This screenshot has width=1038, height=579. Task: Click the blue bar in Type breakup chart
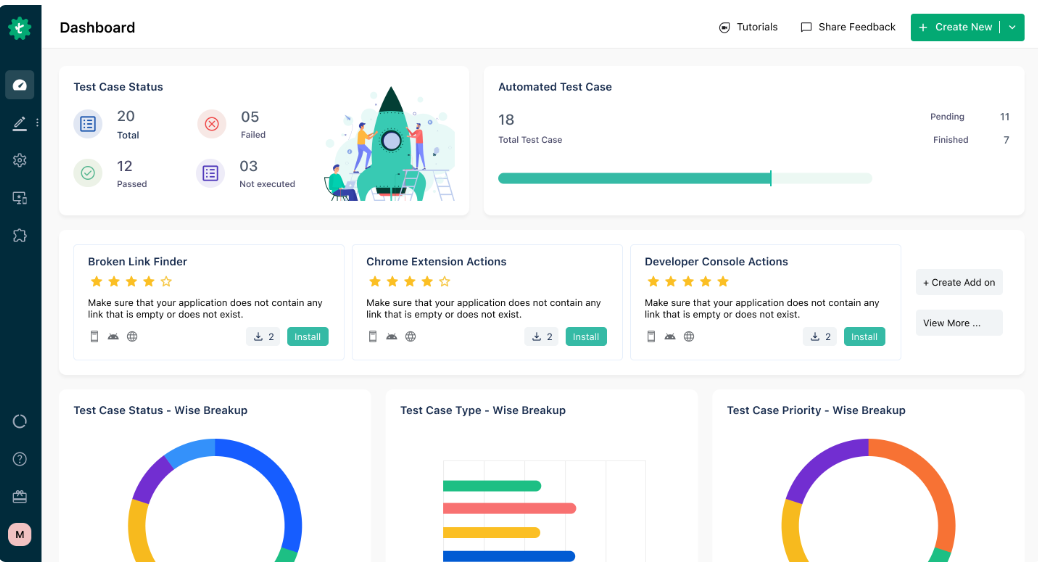(508, 556)
